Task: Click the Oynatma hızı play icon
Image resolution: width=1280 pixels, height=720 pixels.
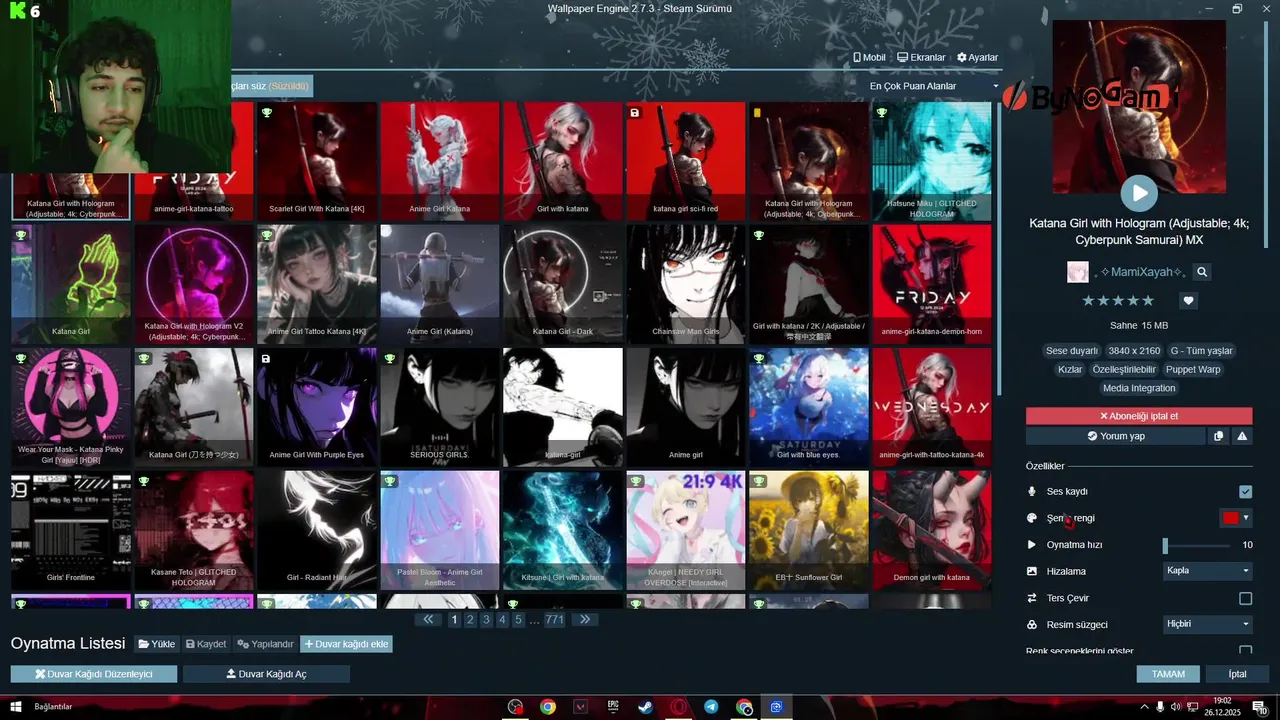Action: pos(1032,545)
